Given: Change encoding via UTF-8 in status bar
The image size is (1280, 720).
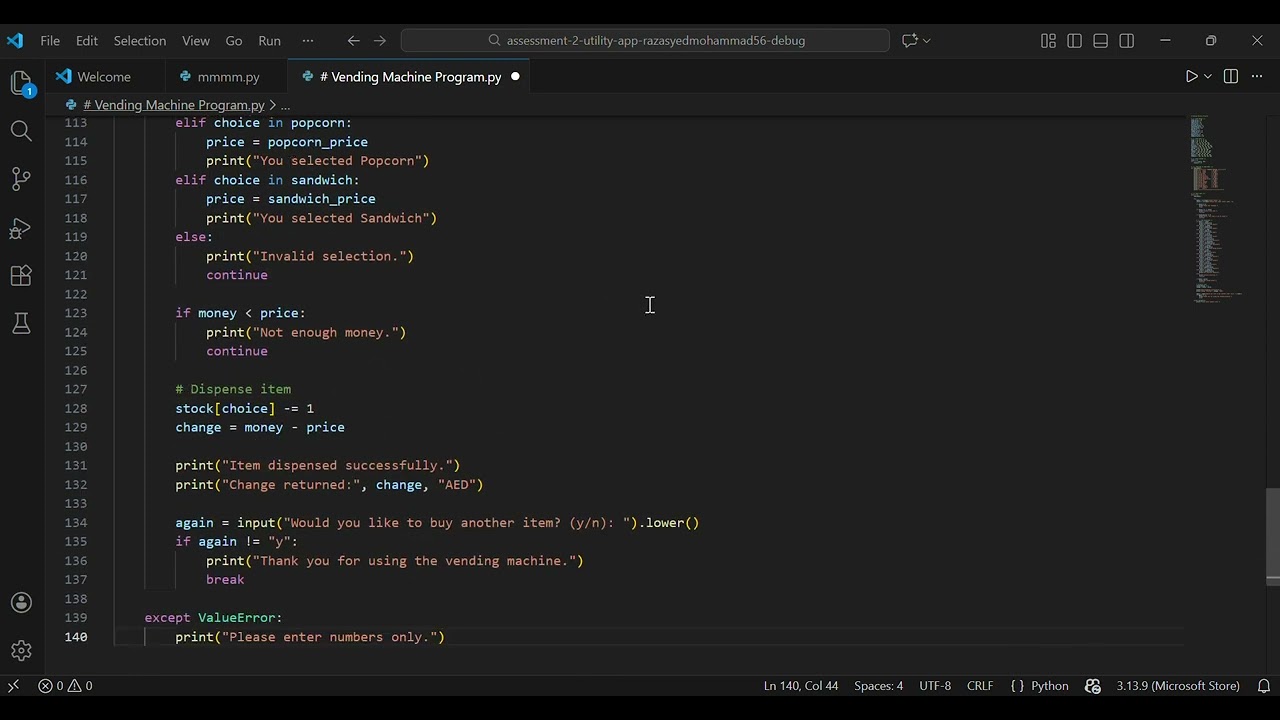Looking at the screenshot, I should (x=935, y=686).
